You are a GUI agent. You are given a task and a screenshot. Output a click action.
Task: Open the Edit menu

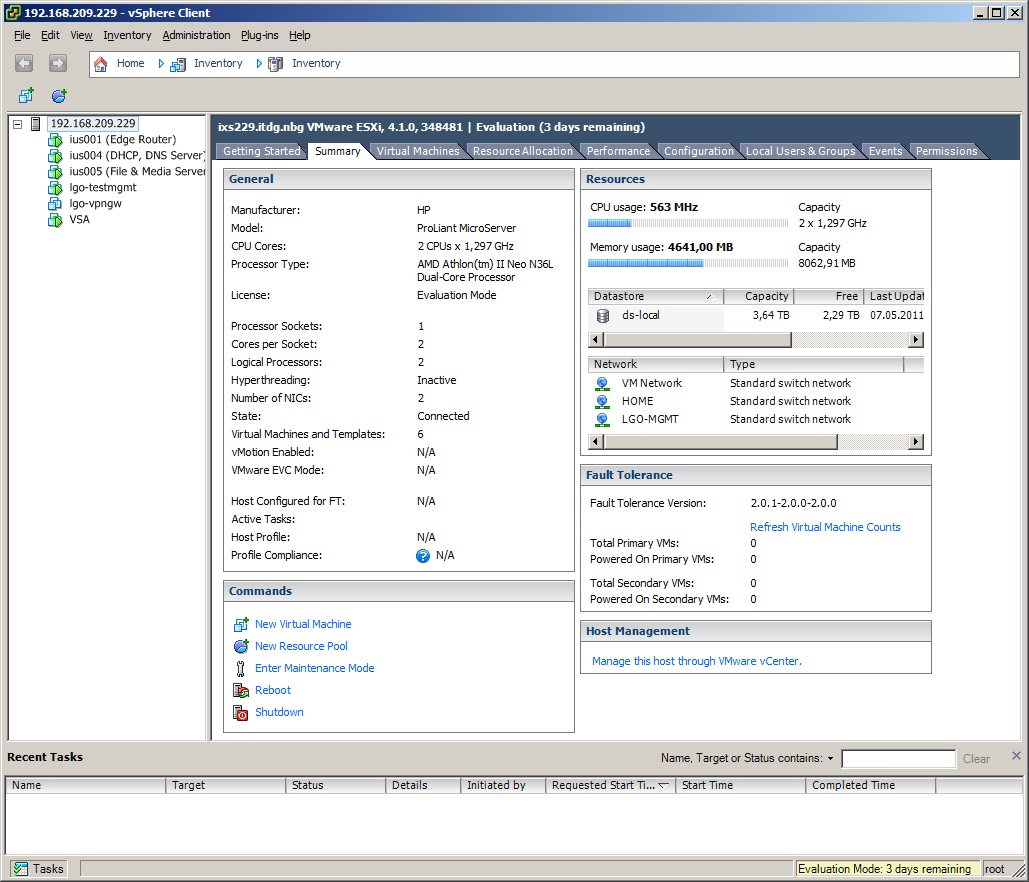50,35
